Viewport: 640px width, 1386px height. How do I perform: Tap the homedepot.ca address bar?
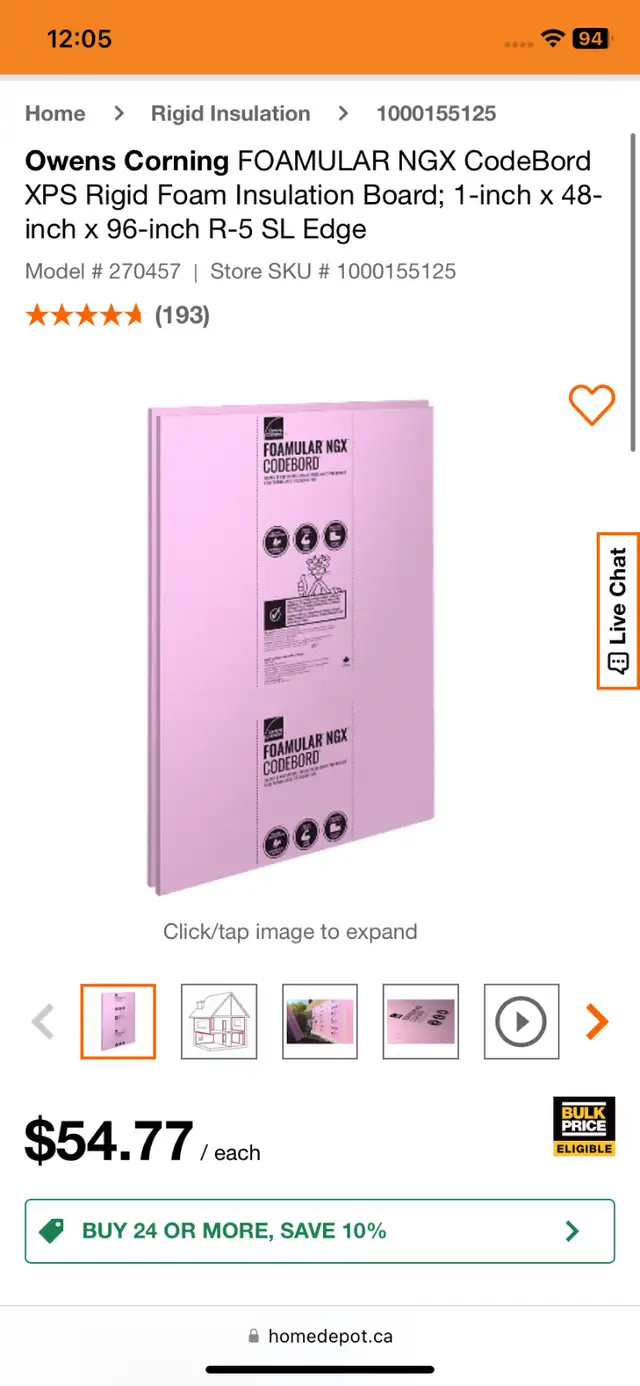320,1336
